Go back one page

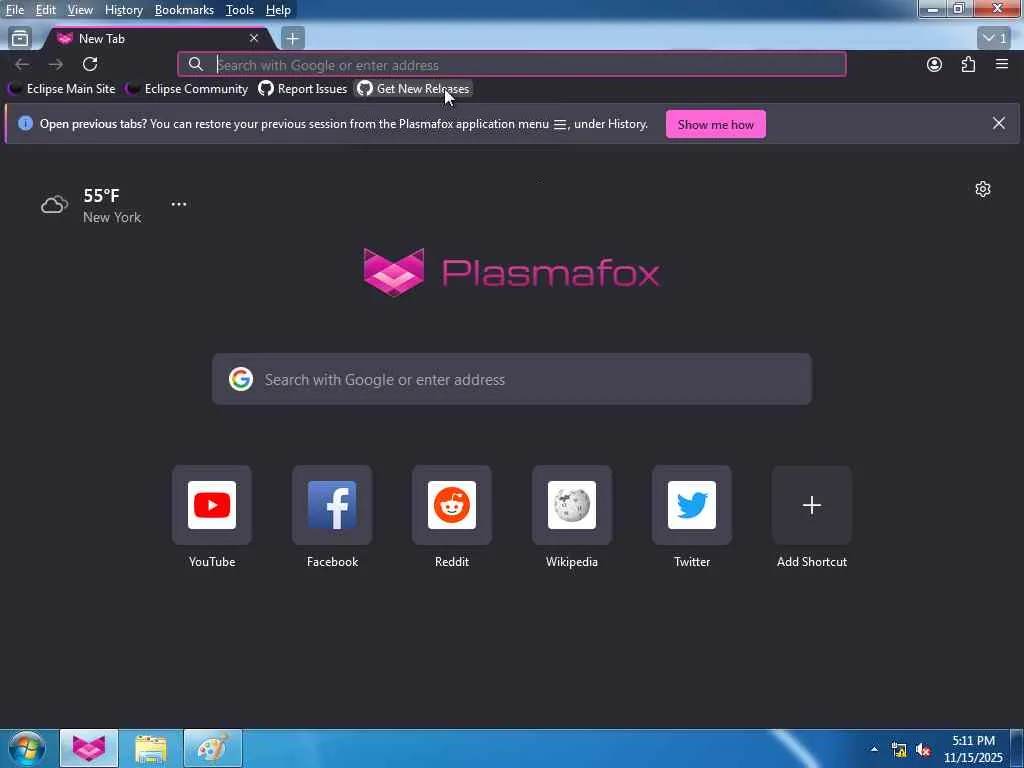click(22, 64)
